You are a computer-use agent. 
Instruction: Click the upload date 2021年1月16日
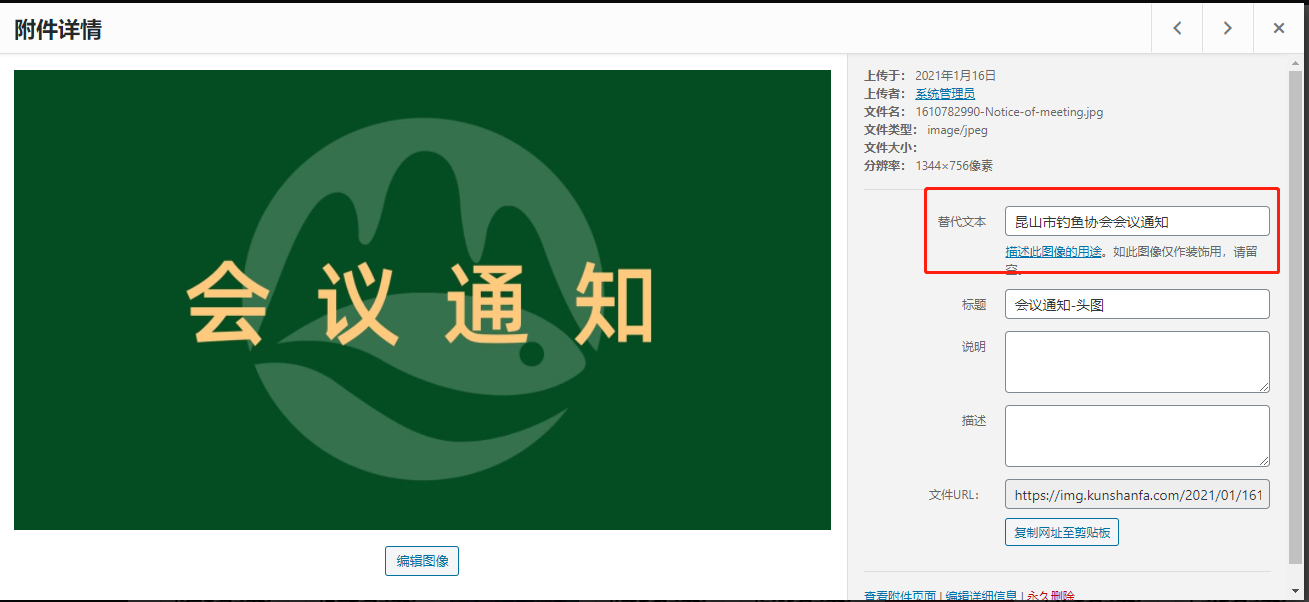coord(956,75)
